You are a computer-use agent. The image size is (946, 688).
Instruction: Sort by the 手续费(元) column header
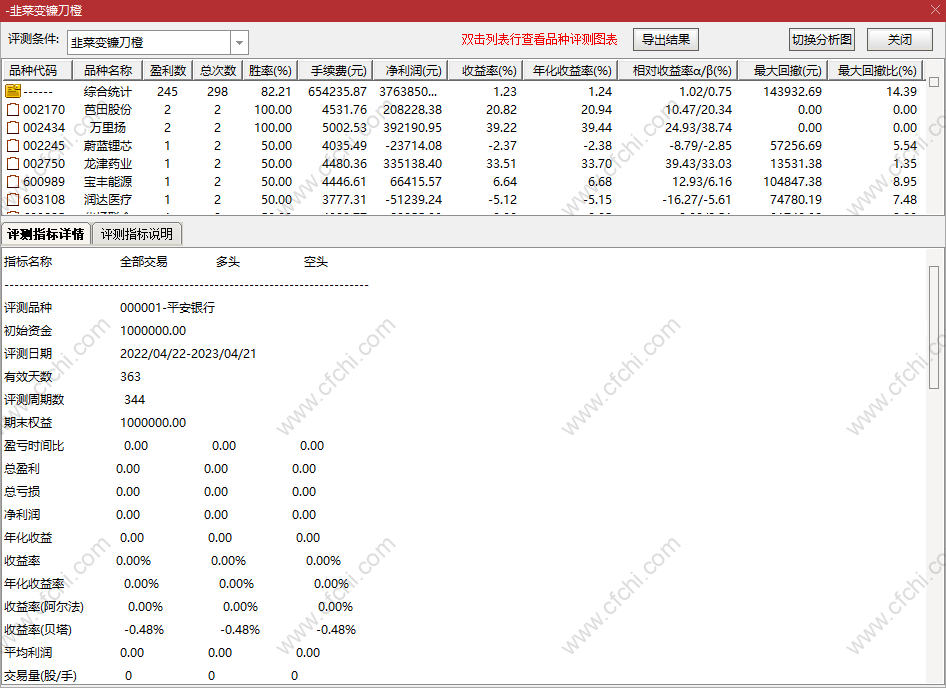pyautogui.click(x=335, y=71)
